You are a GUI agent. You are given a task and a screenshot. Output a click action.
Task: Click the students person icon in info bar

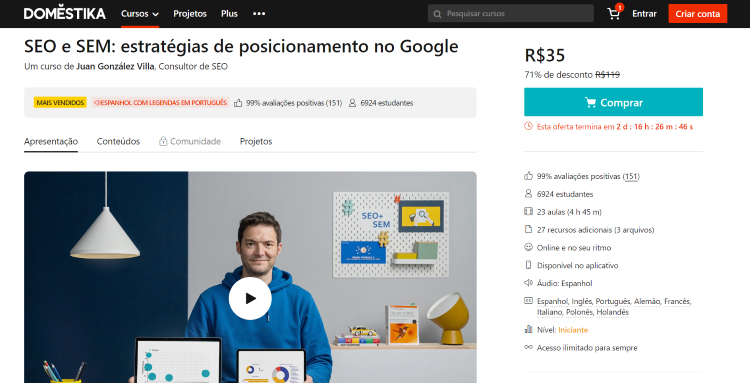[x=353, y=103]
